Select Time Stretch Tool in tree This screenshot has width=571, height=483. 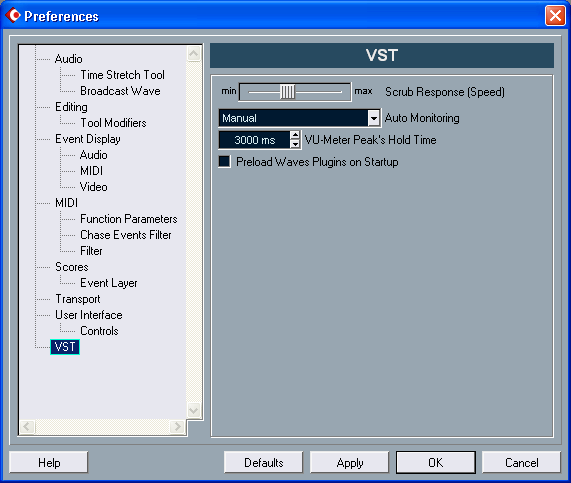click(x=122, y=75)
